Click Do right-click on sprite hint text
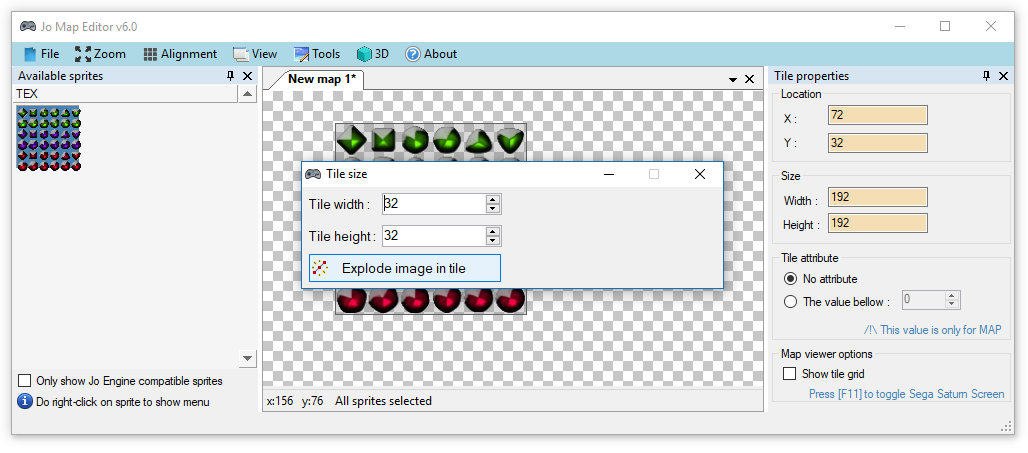Viewport: 1028px width, 453px height. (x=123, y=402)
